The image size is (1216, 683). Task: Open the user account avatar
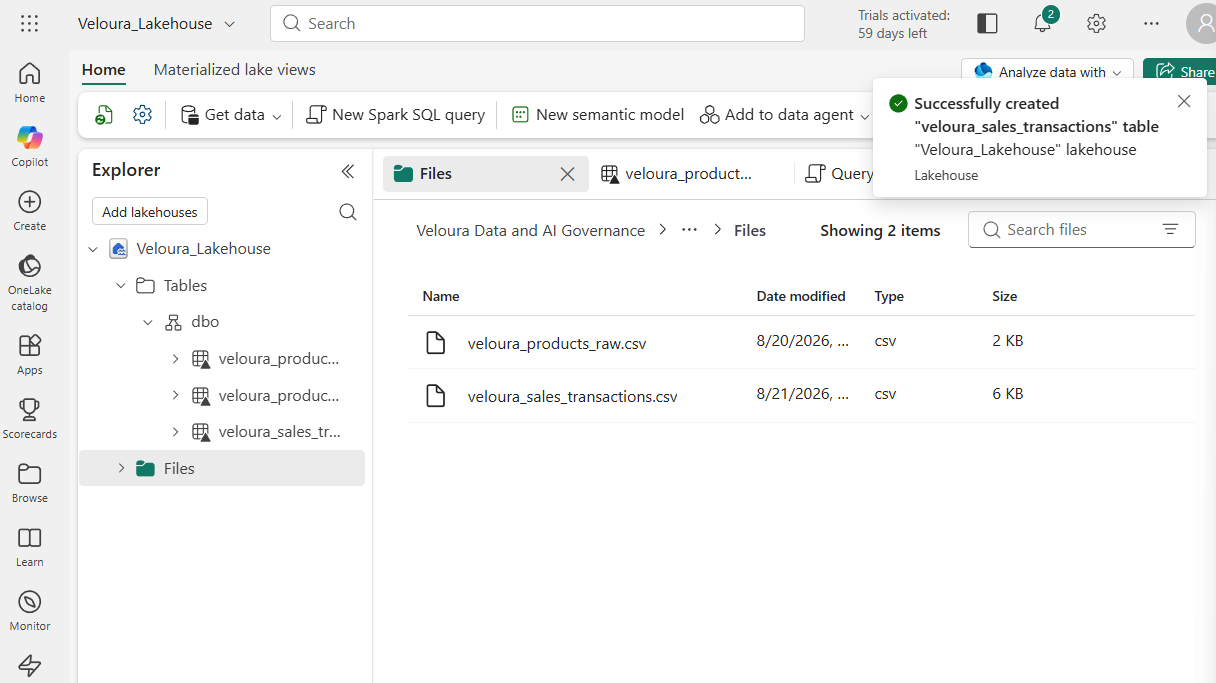point(1202,23)
